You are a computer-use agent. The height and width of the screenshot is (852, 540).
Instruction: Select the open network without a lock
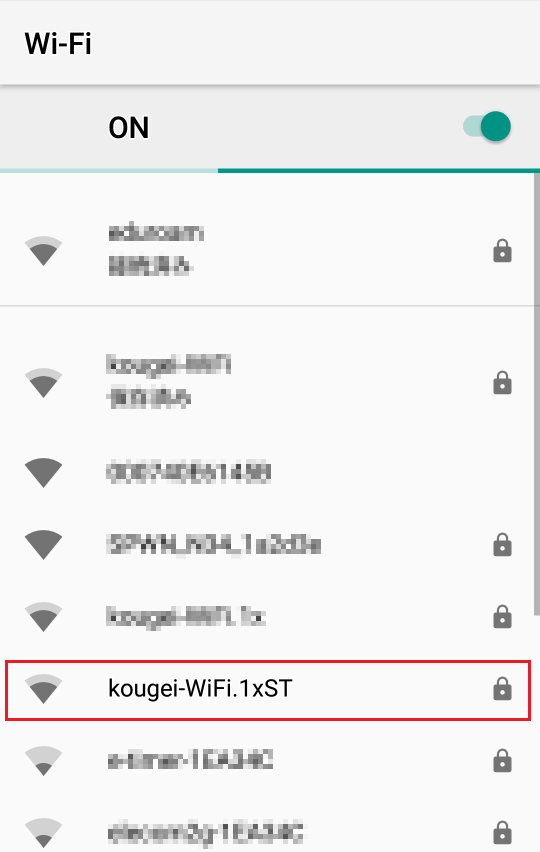(268, 473)
